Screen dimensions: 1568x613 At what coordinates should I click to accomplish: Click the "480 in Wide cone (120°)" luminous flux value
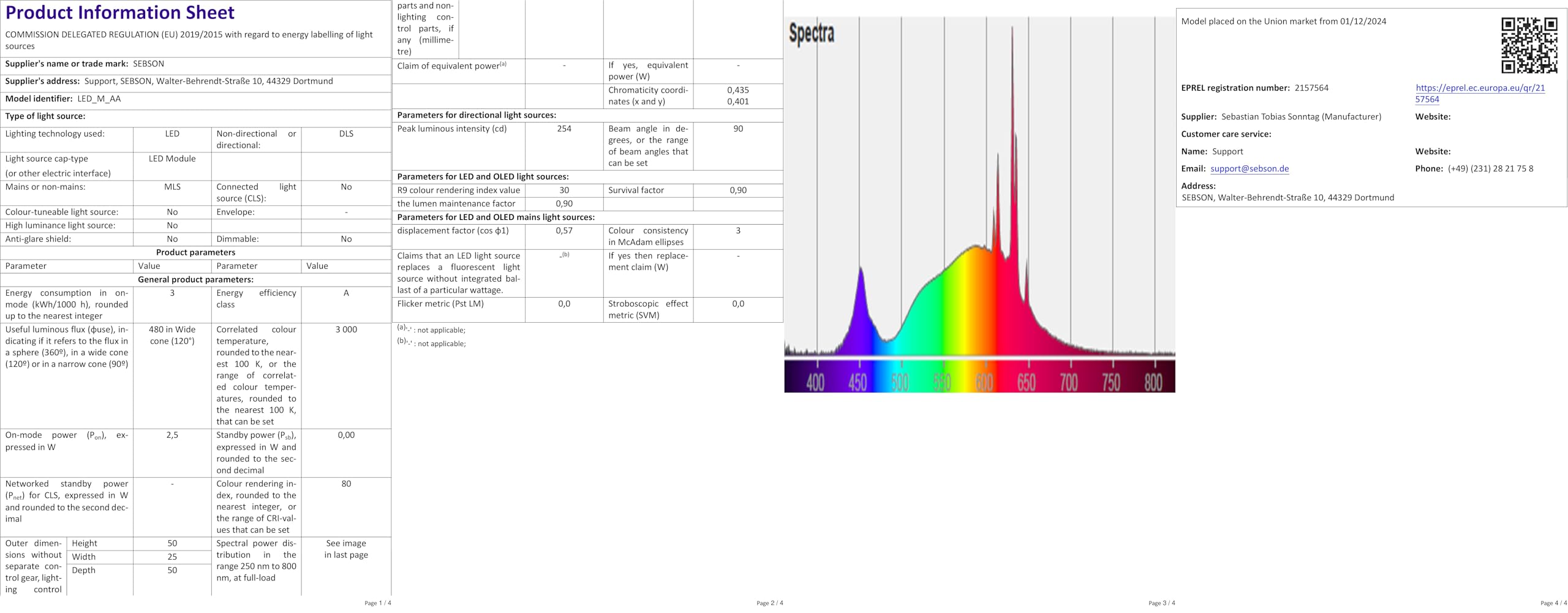(172, 336)
